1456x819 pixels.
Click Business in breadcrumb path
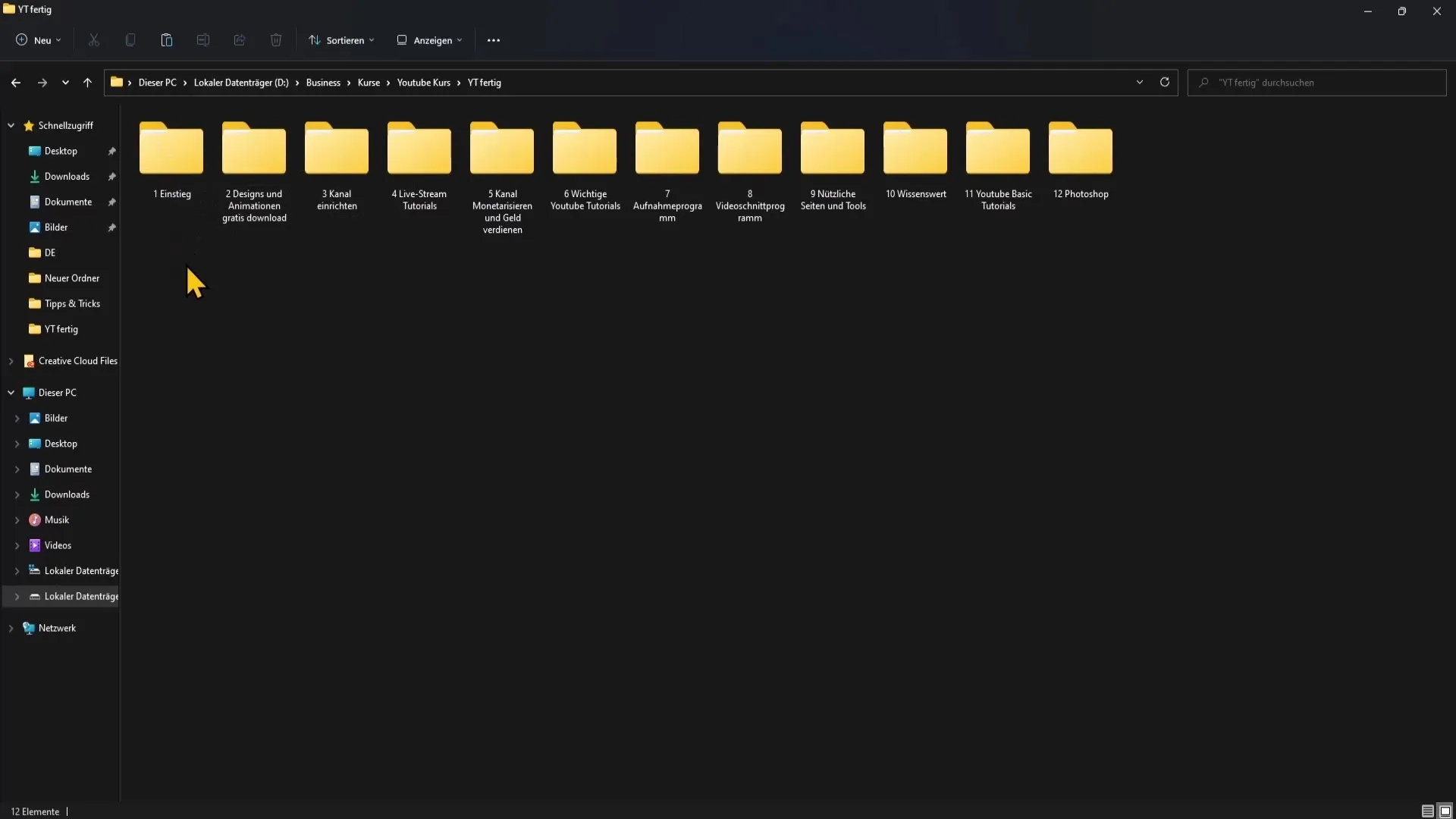(x=323, y=83)
